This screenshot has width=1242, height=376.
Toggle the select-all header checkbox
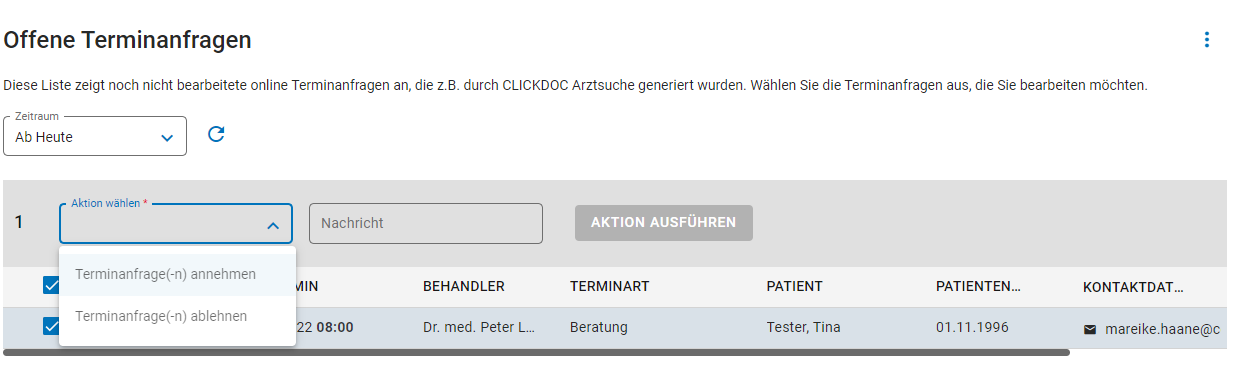click(x=52, y=286)
